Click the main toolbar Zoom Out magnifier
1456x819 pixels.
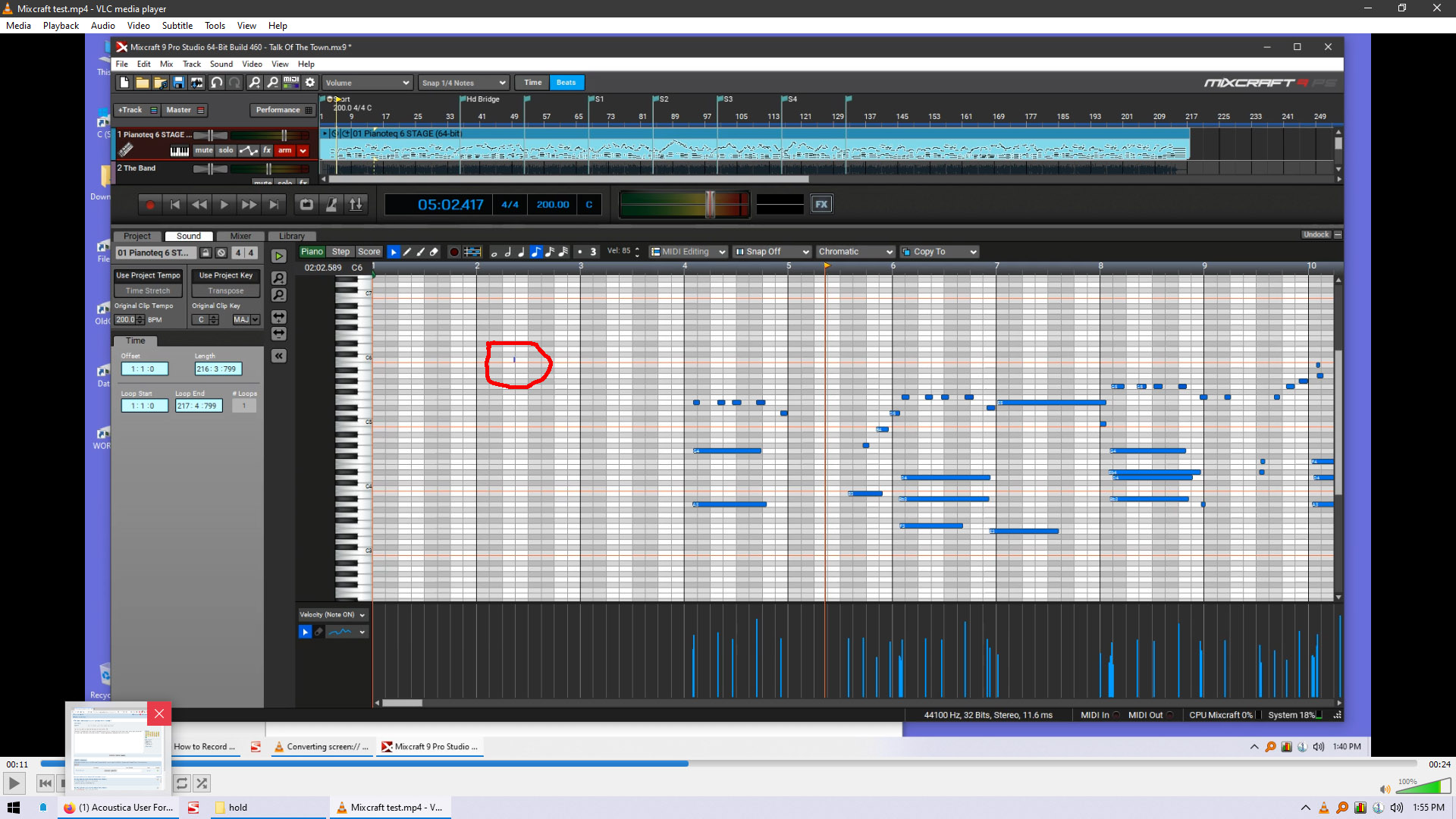click(x=272, y=83)
